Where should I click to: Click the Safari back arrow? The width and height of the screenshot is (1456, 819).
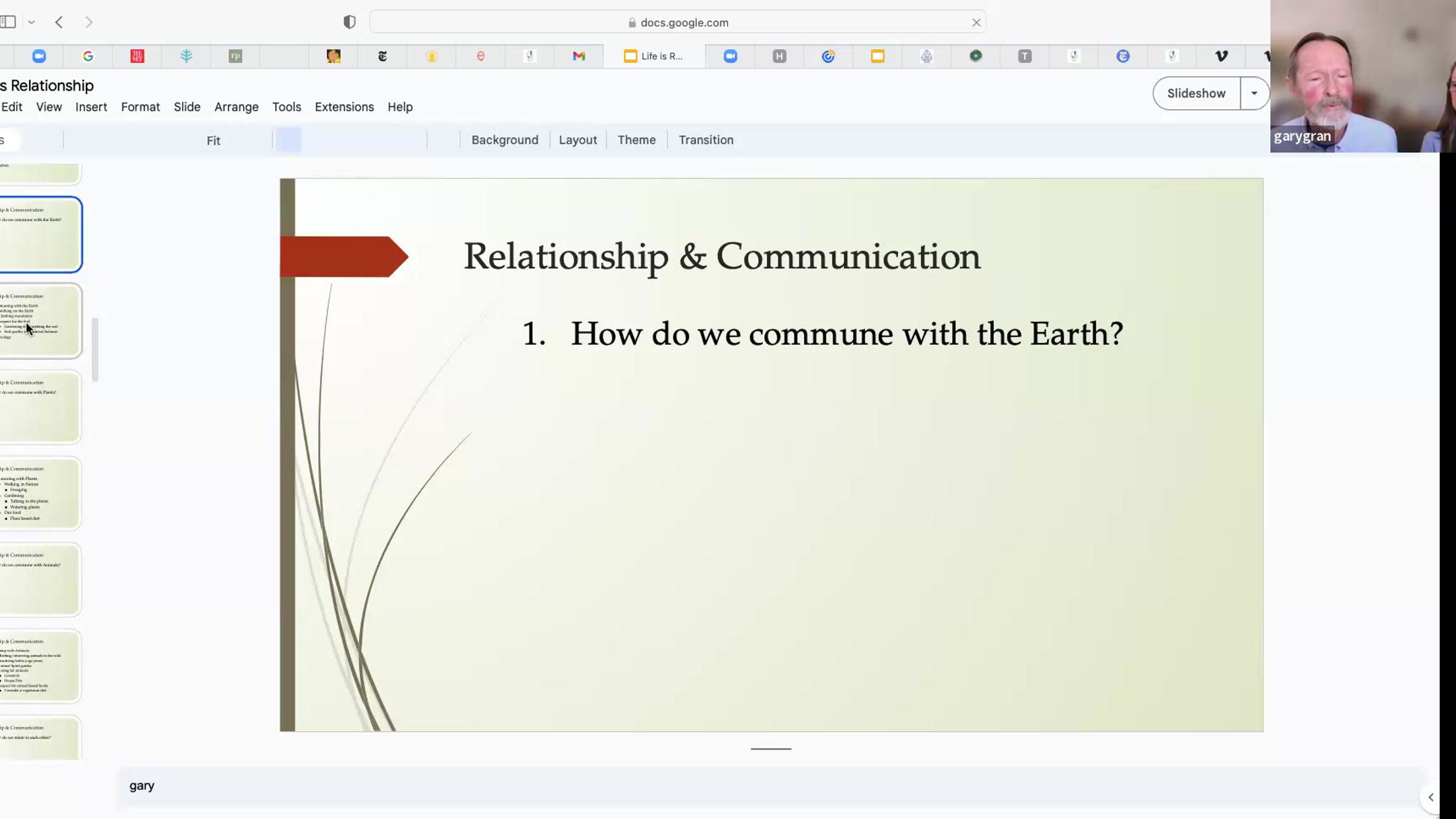pos(59,23)
